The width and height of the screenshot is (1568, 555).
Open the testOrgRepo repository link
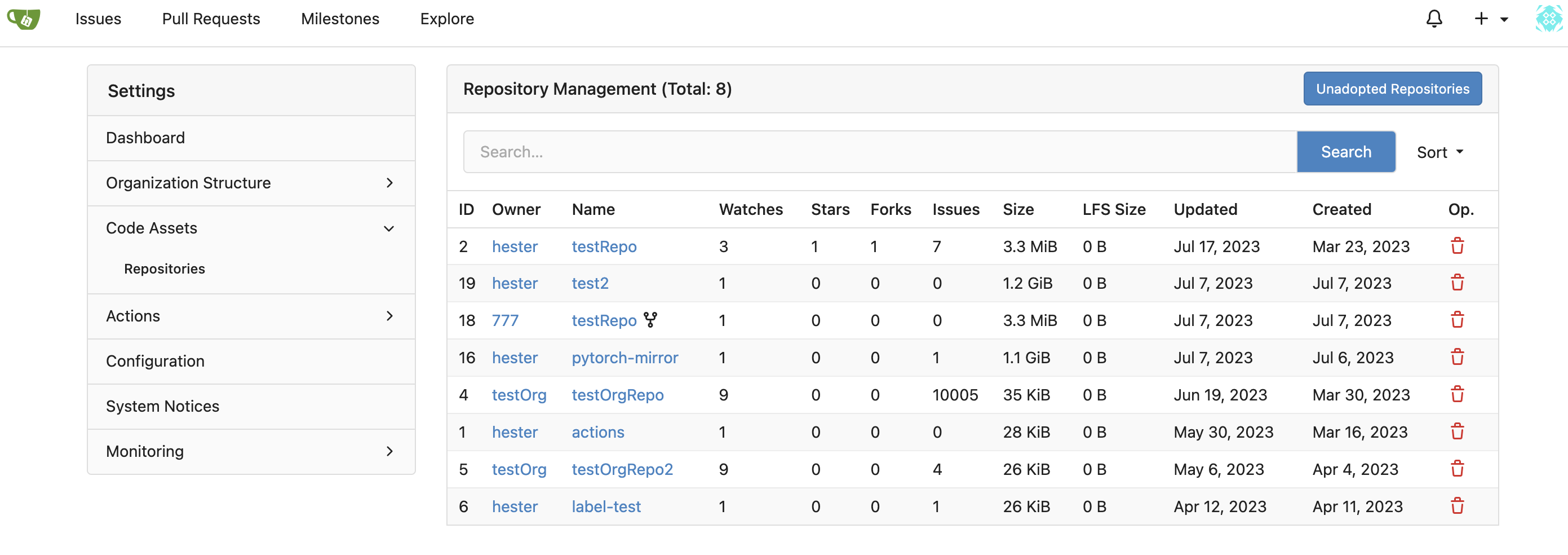(x=617, y=395)
